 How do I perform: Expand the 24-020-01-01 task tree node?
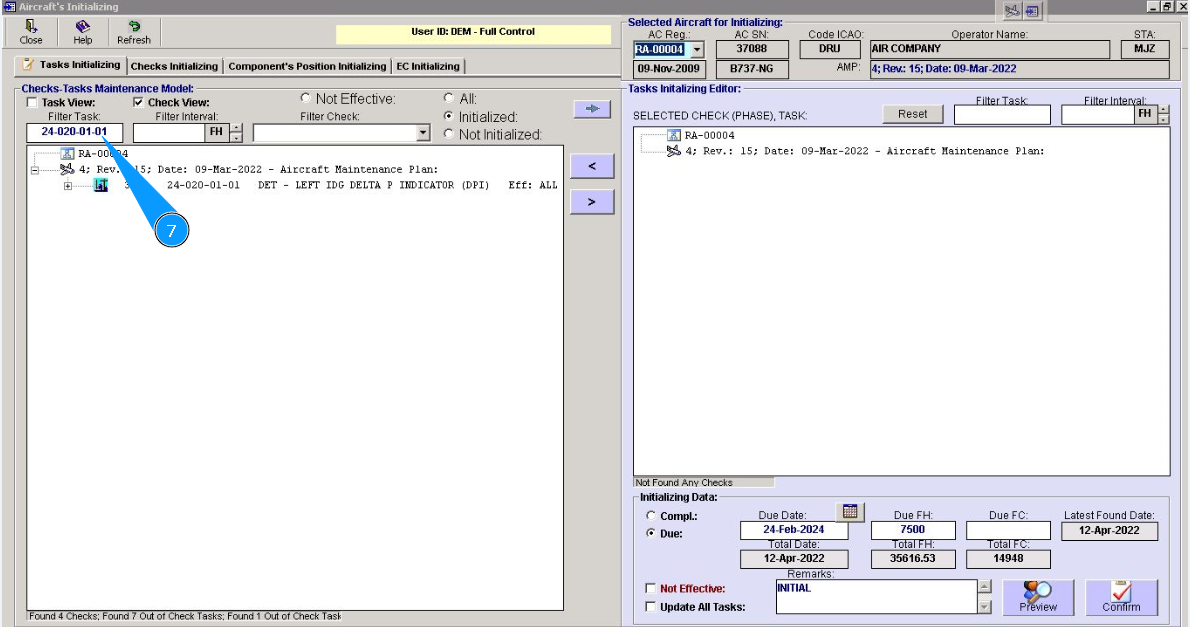[x=68, y=186]
